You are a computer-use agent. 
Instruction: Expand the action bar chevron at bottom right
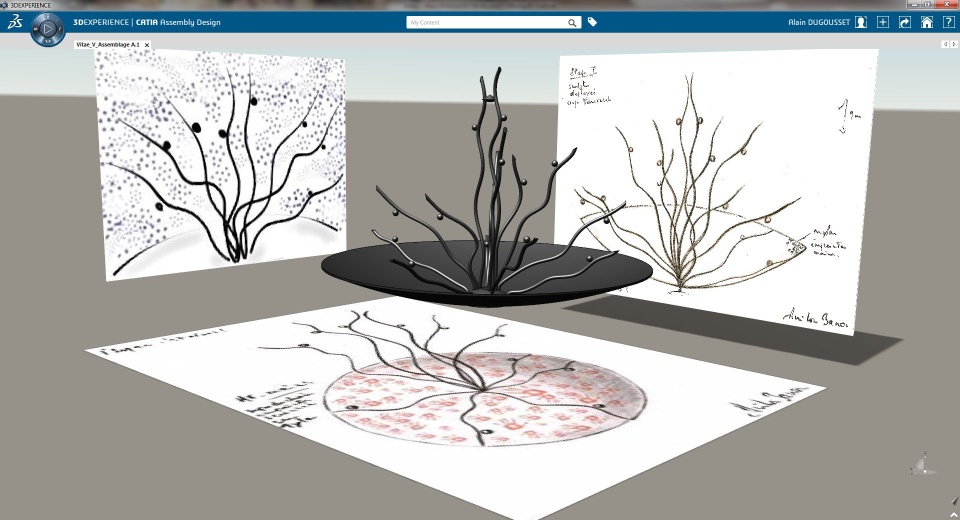[954, 516]
